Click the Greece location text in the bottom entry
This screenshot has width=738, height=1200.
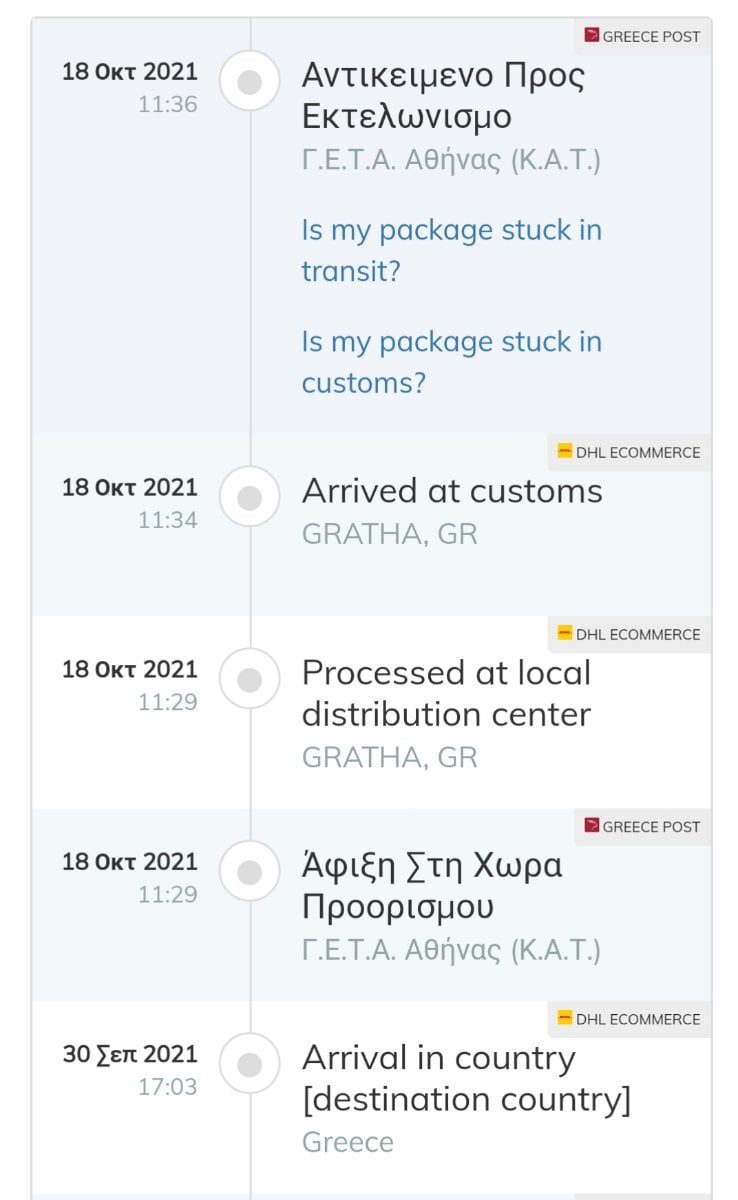pos(348,1142)
